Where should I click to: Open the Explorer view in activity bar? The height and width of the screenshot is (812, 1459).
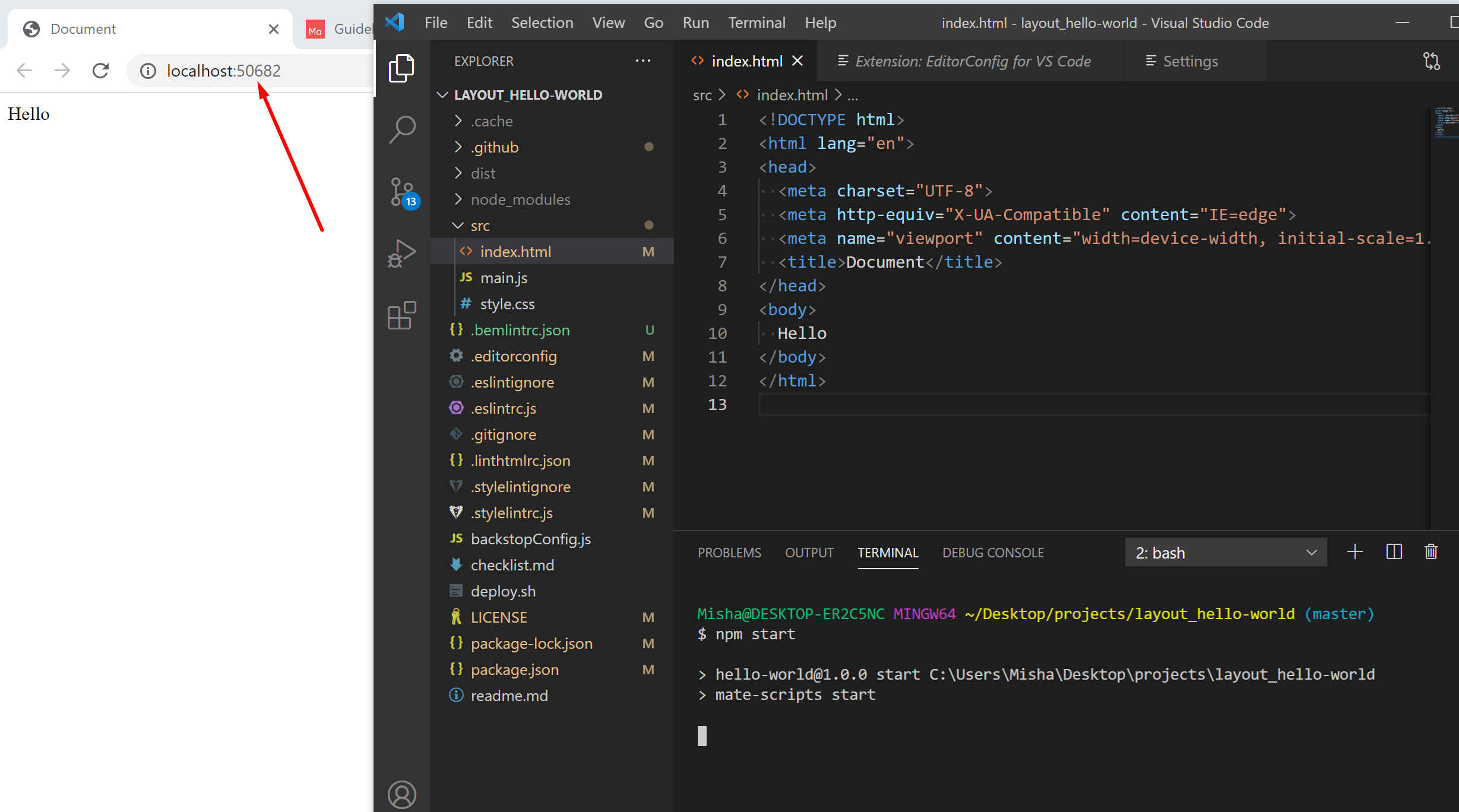pos(402,68)
